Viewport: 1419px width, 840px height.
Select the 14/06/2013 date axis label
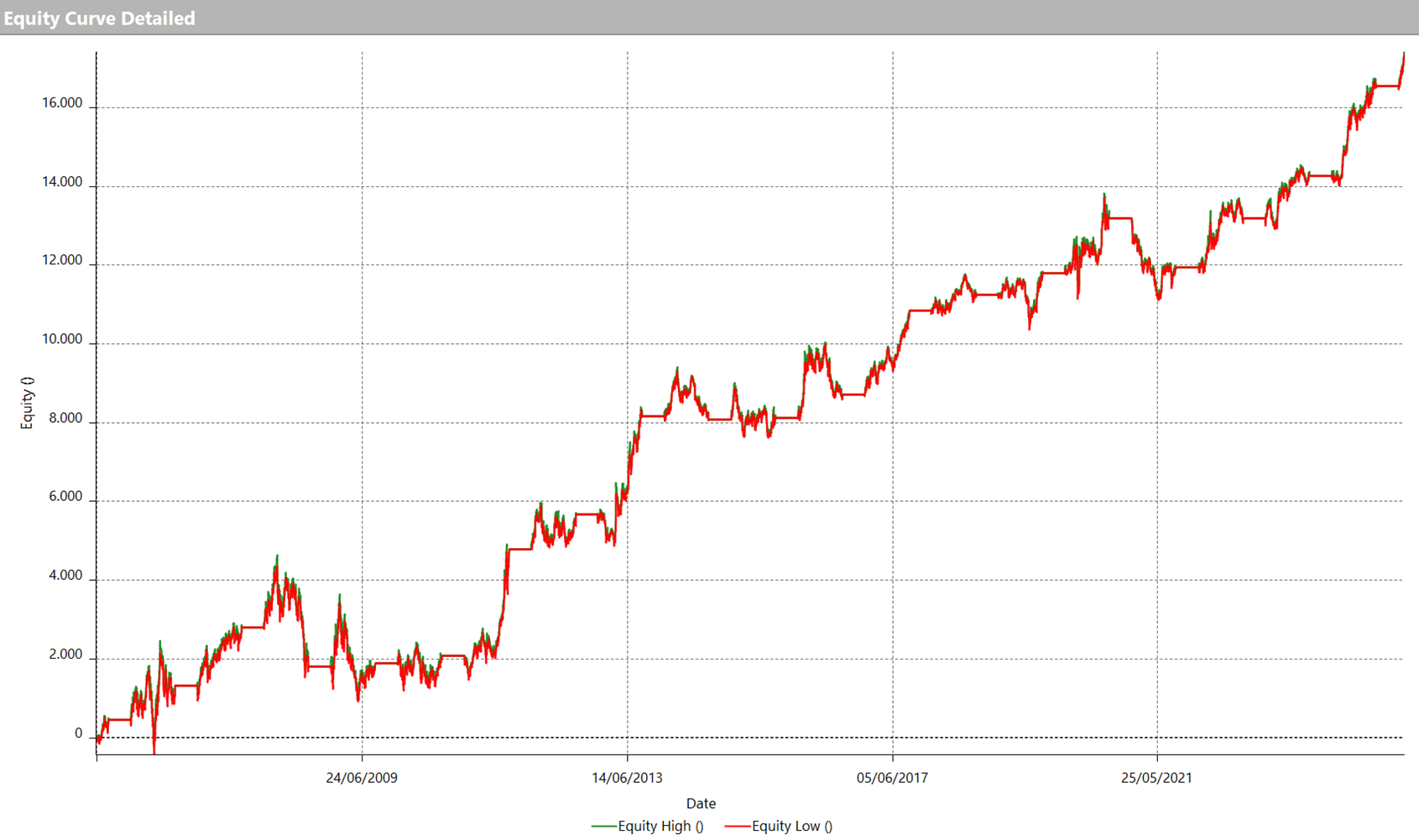pos(627,778)
